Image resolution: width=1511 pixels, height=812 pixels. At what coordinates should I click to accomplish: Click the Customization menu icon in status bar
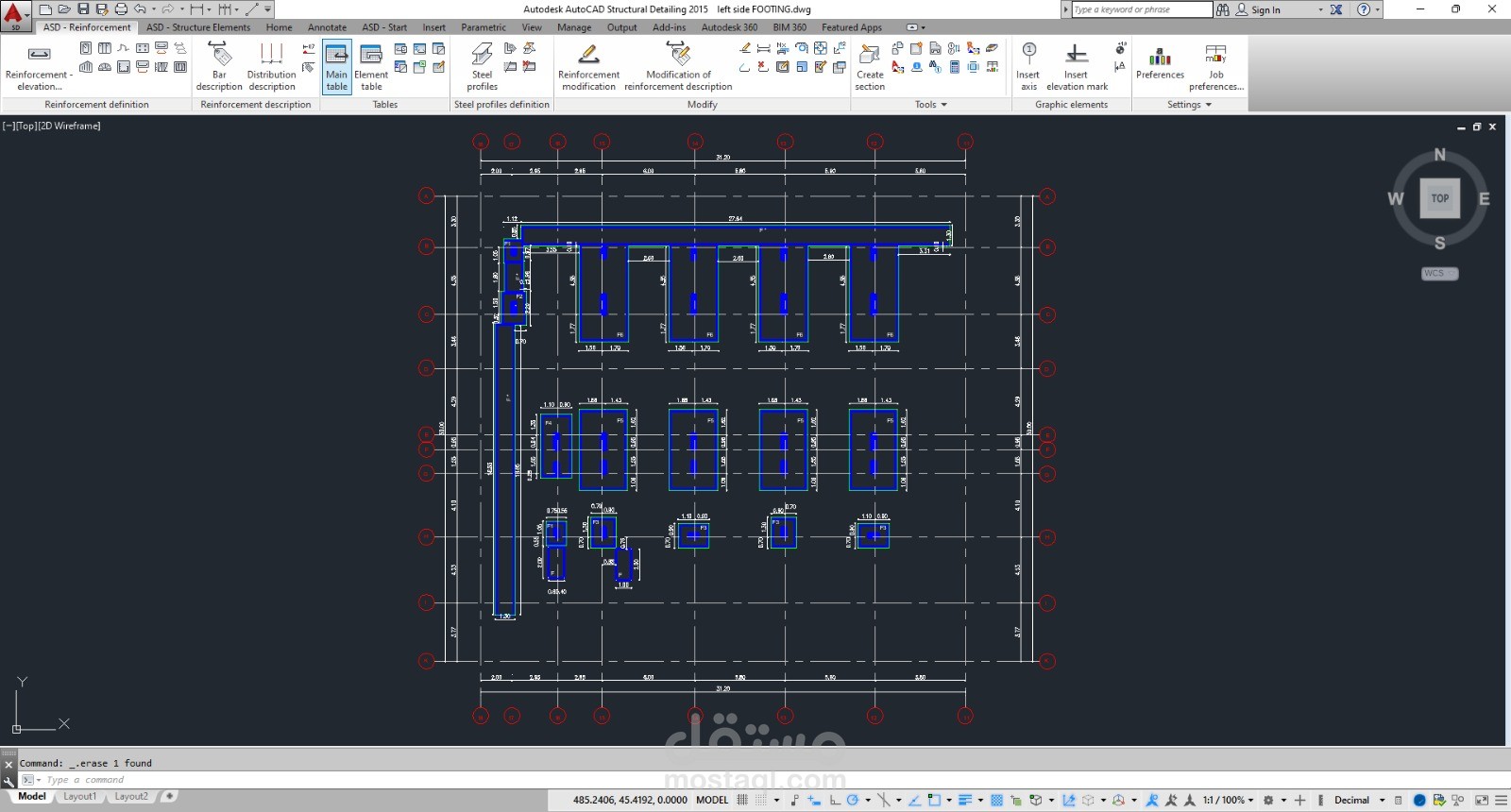tap(1501, 800)
